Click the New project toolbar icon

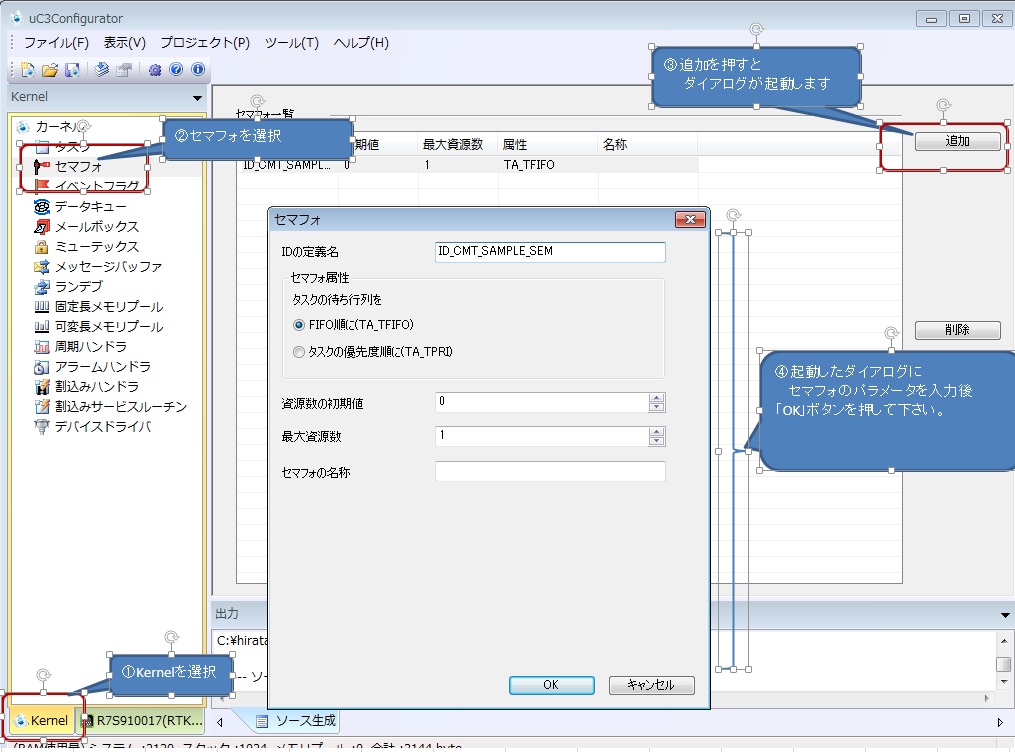click(27, 70)
